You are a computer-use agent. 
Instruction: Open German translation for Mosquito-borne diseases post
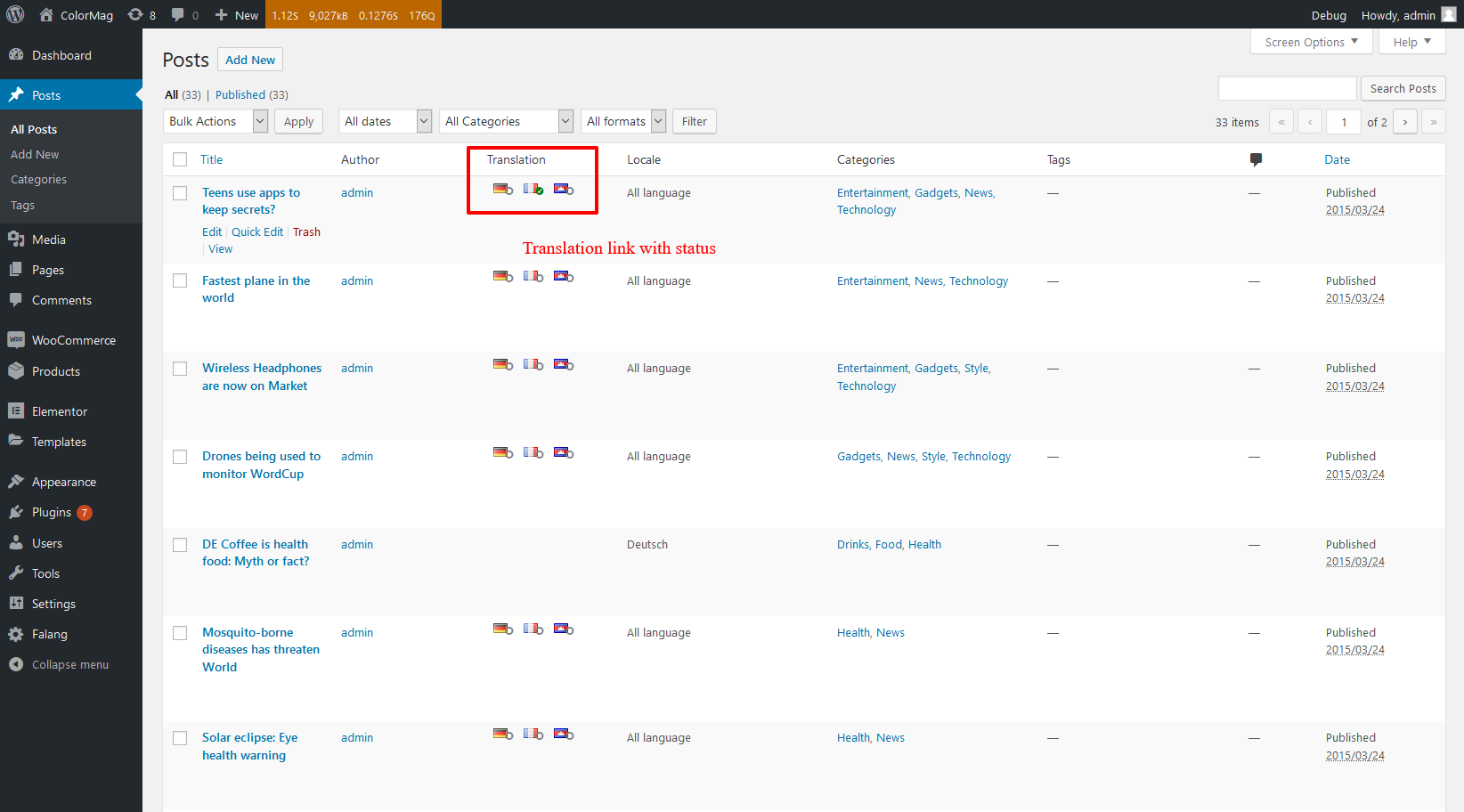(503, 629)
